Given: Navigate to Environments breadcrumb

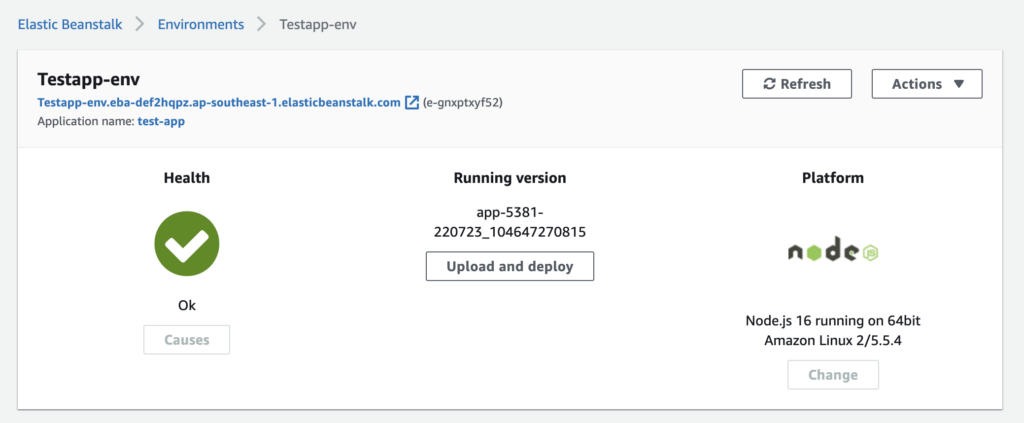Looking at the screenshot, I should 201,25.
